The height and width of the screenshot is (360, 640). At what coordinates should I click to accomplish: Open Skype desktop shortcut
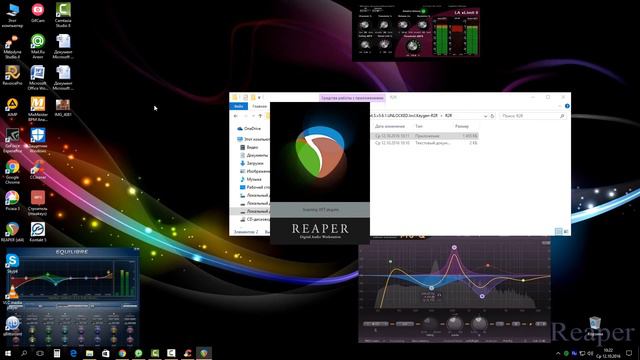(x=12, y=263)
